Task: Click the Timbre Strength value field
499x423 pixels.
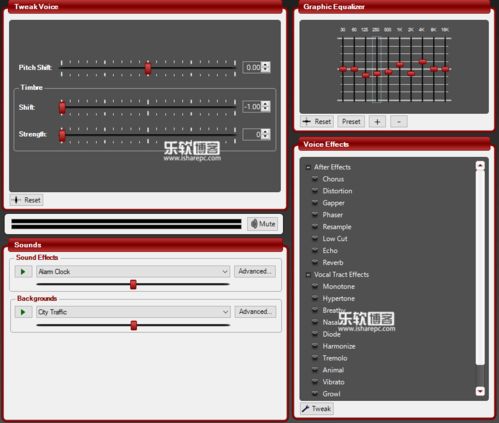Action: 252,134
